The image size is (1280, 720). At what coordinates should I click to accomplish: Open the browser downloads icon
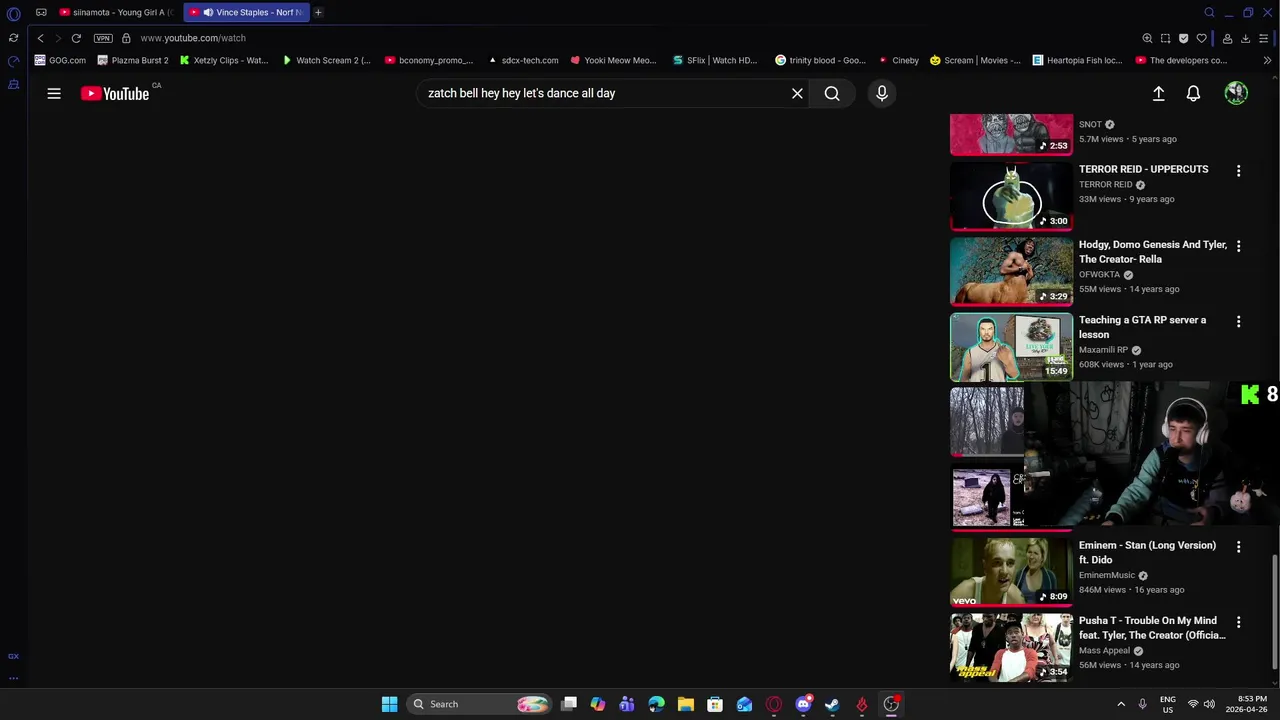[x=1245, y=38]
